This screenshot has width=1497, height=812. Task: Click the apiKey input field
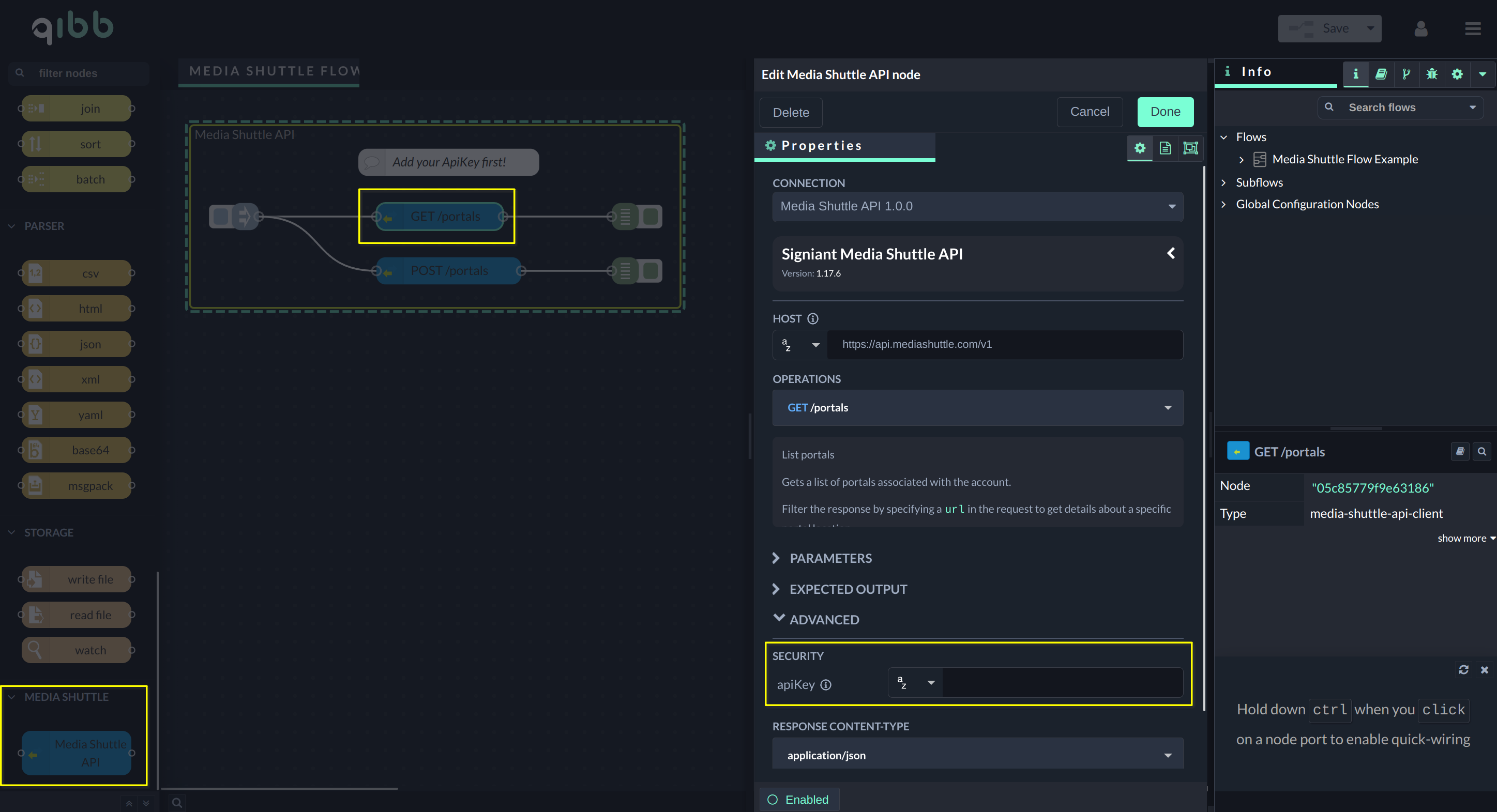(1062, 682)
